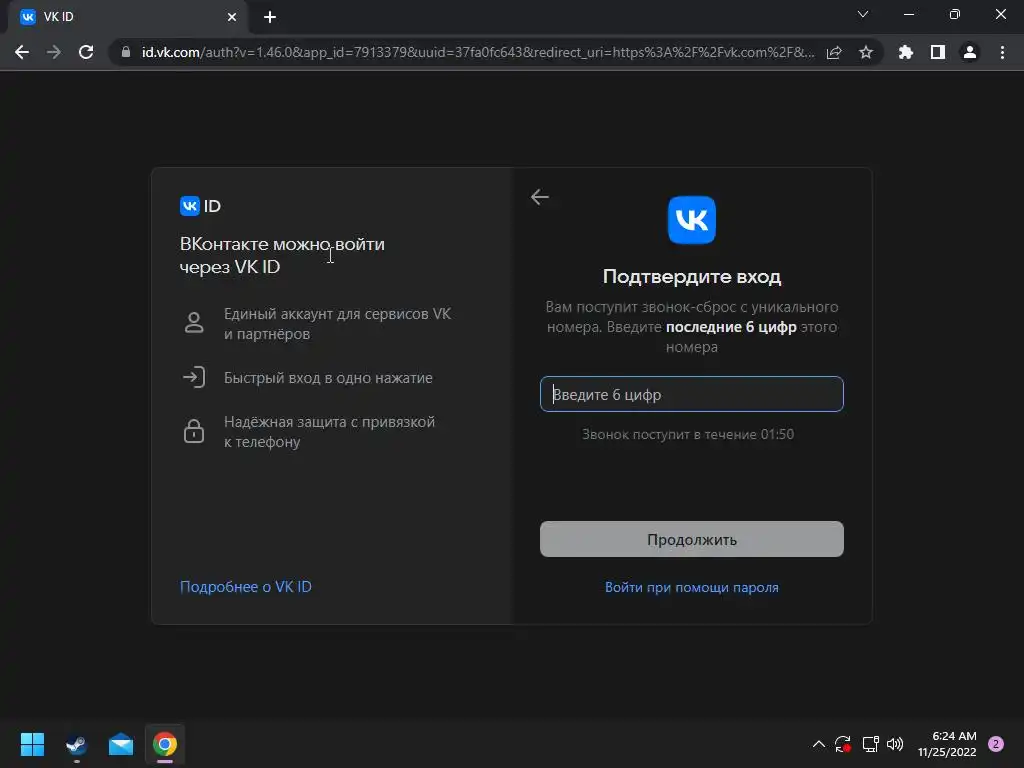Open a new browser tab

pyautogui.click(x=270, y=17)
